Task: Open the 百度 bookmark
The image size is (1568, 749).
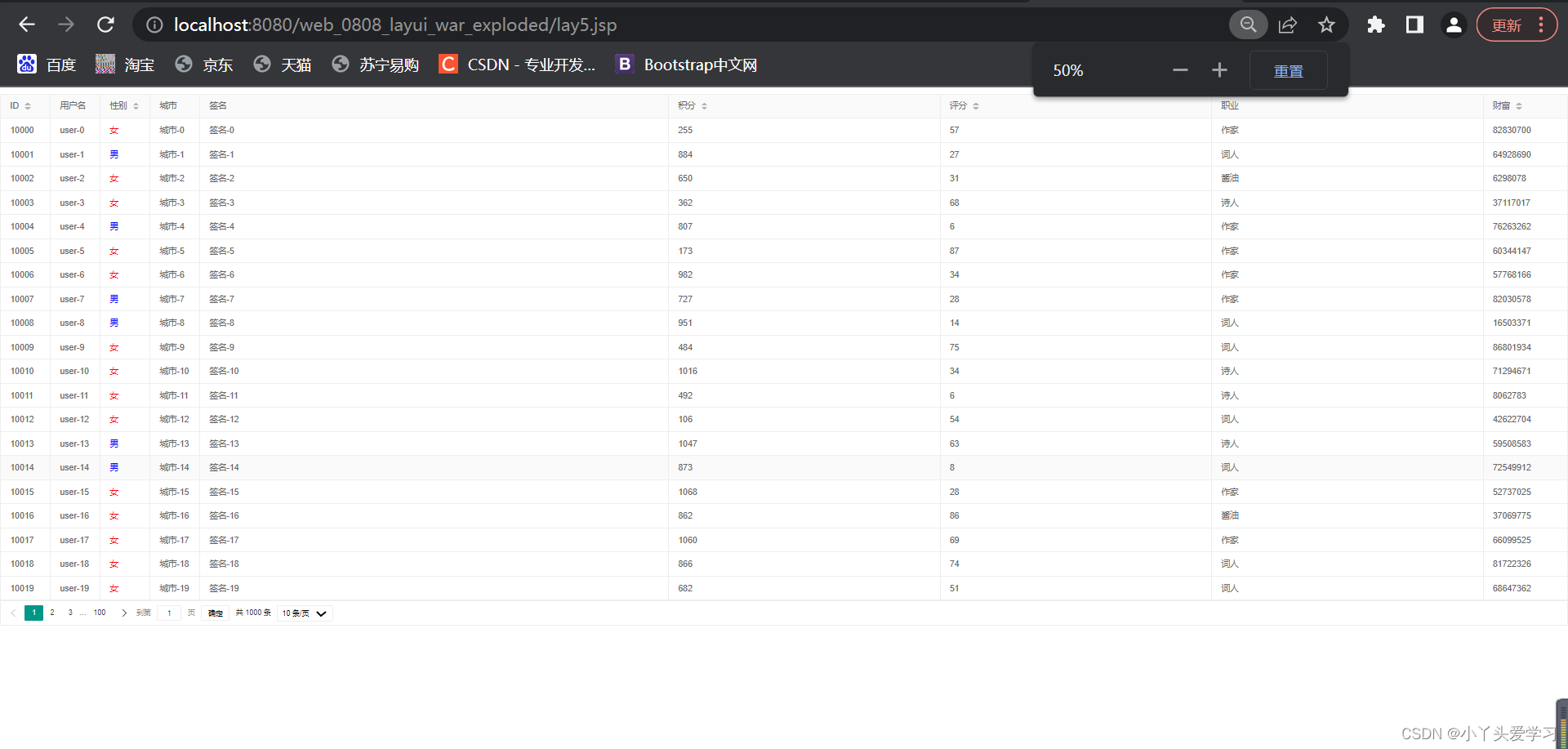Action: [x=47, y=65]
